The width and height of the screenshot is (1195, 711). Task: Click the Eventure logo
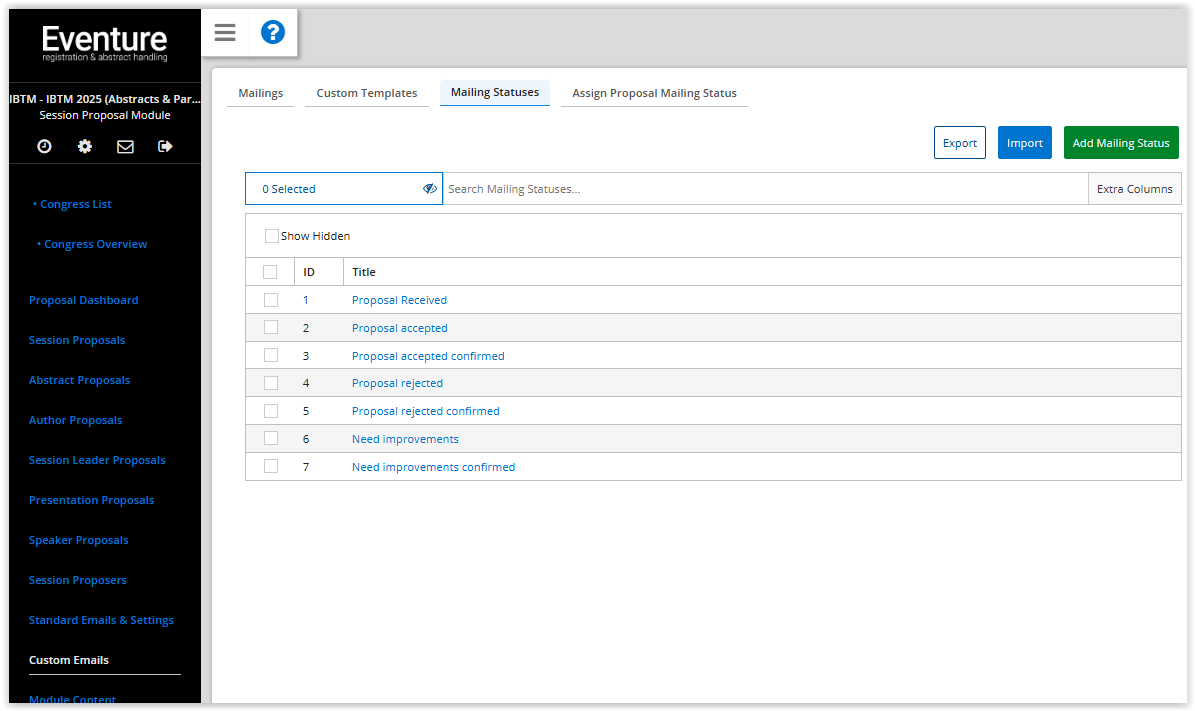(x=104, y=40)
